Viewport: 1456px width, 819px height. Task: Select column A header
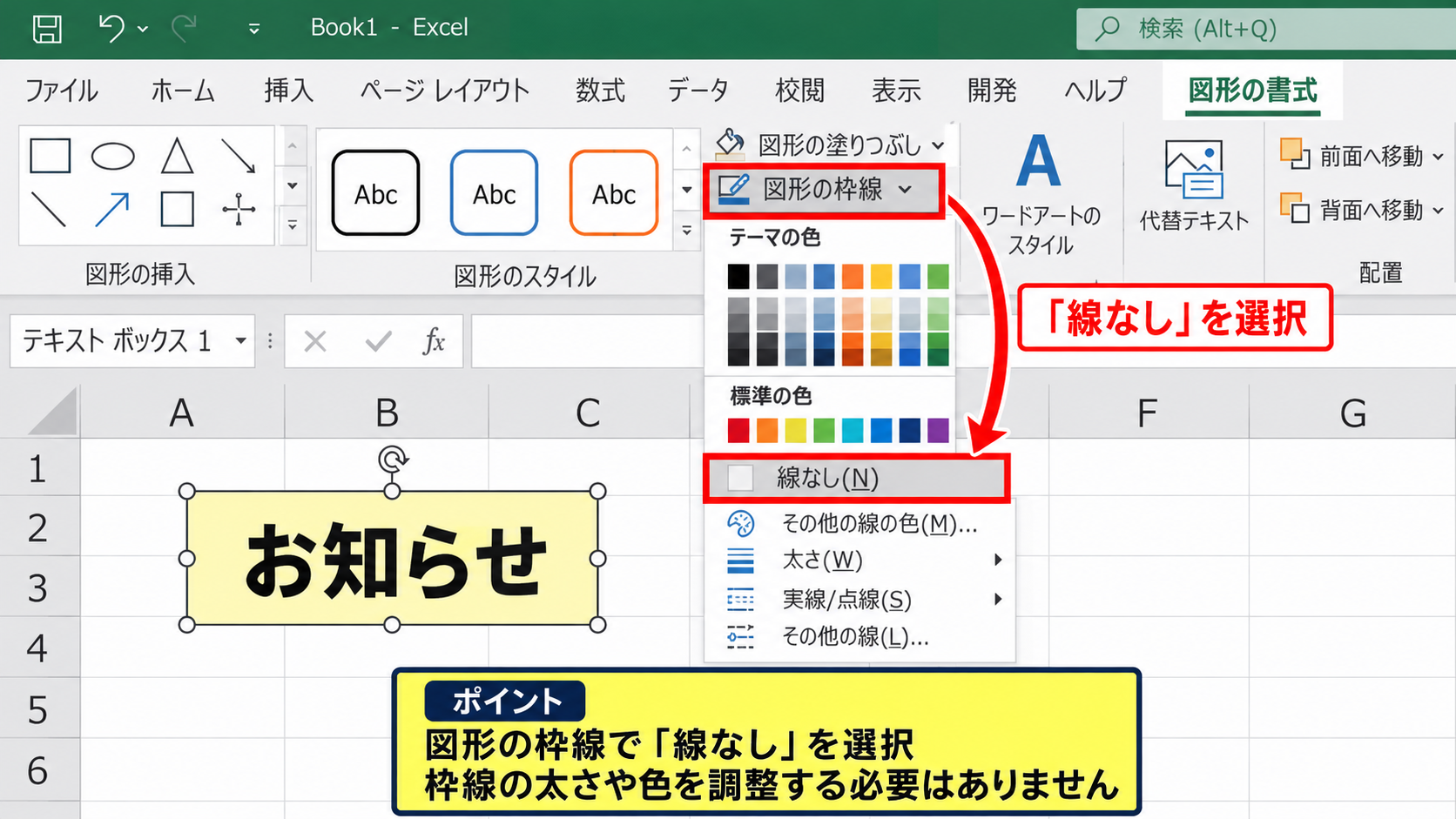(x=182, y=413)
